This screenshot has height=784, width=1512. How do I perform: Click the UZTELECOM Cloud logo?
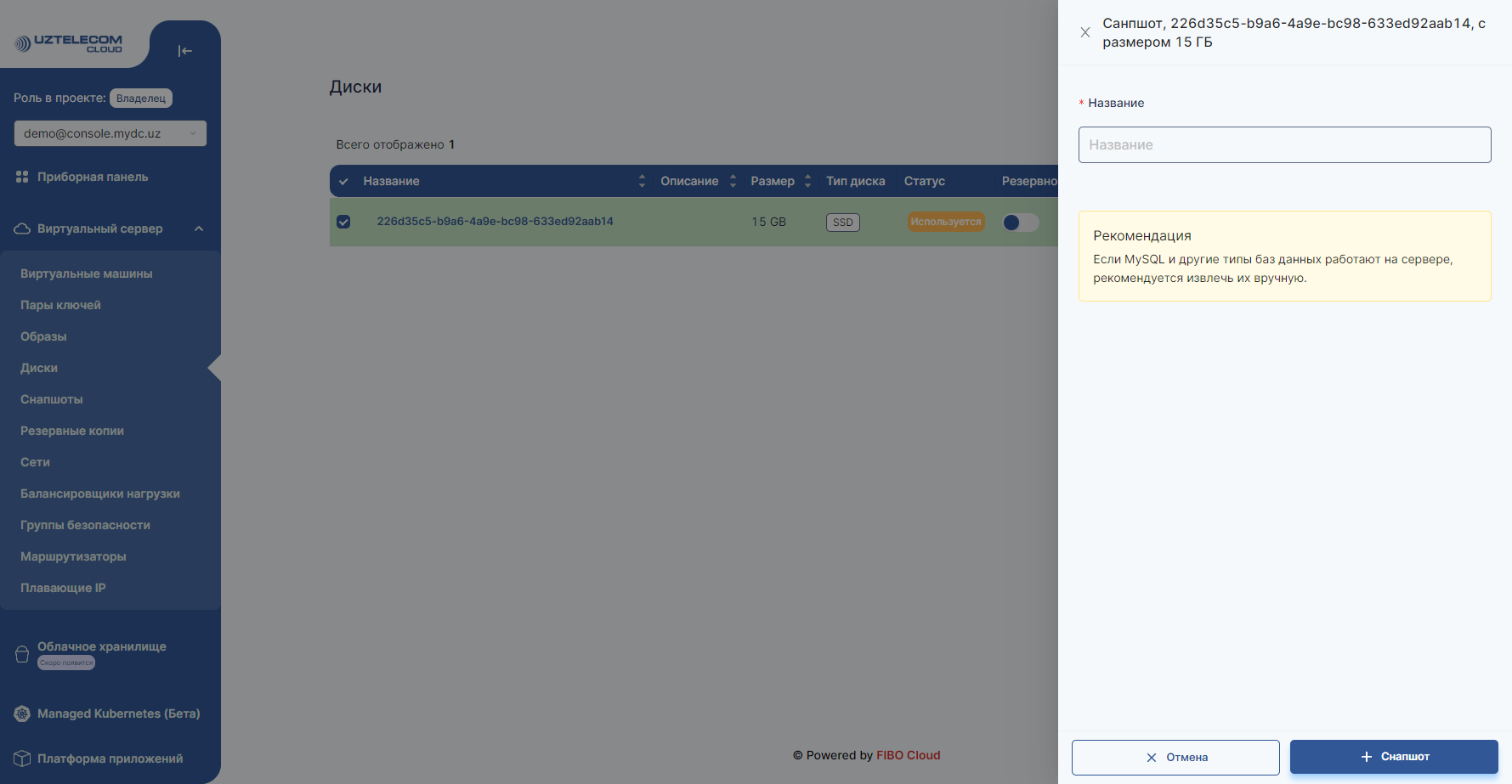coord(69,43)
